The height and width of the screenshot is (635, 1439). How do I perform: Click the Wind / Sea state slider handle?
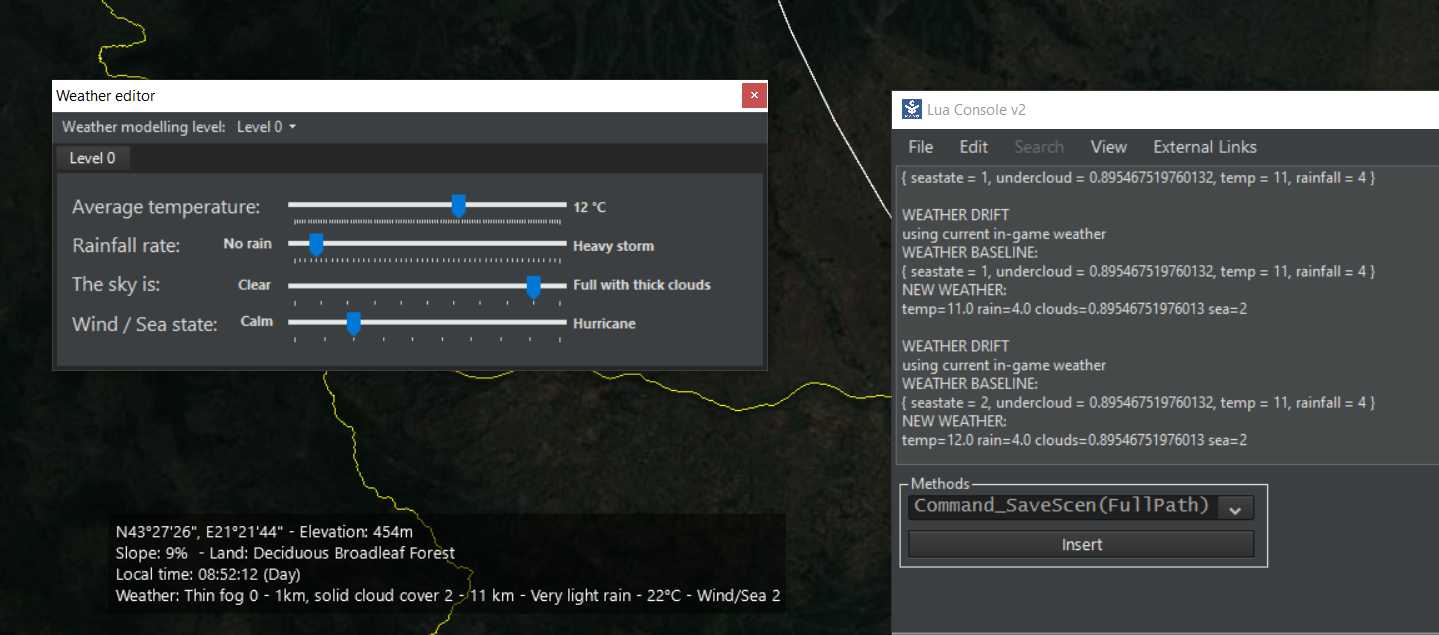click(x=353, y=324)
